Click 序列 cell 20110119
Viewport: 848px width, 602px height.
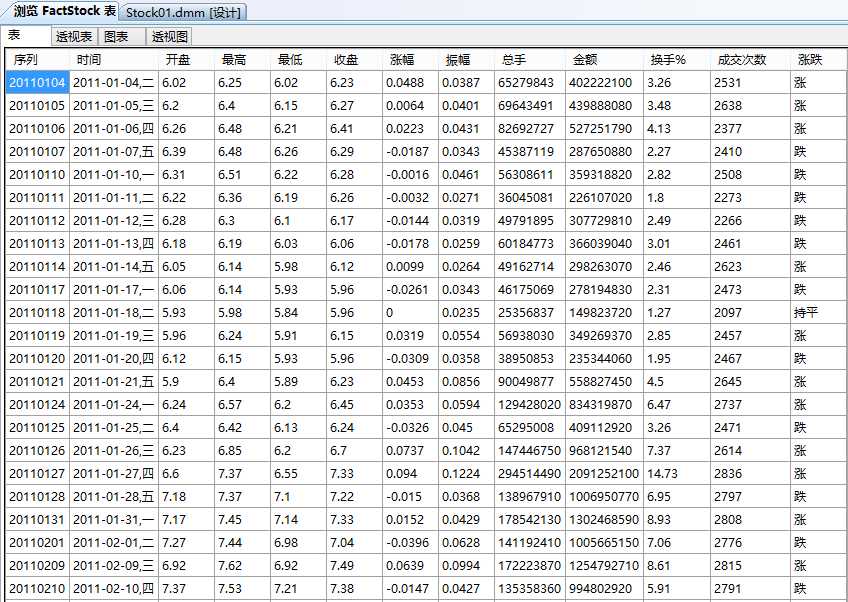pos(38,335)
